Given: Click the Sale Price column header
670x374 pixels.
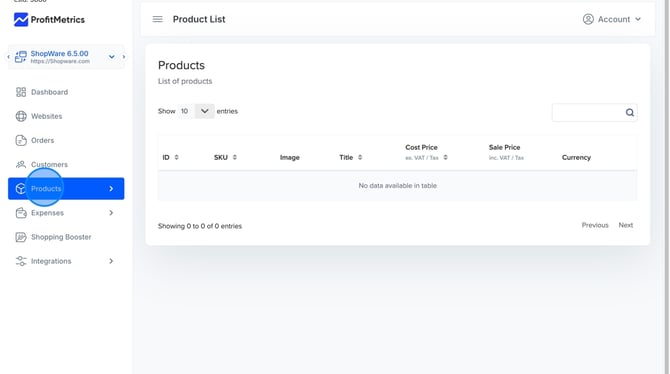Looking at the screenshot, I should (505, 147).
